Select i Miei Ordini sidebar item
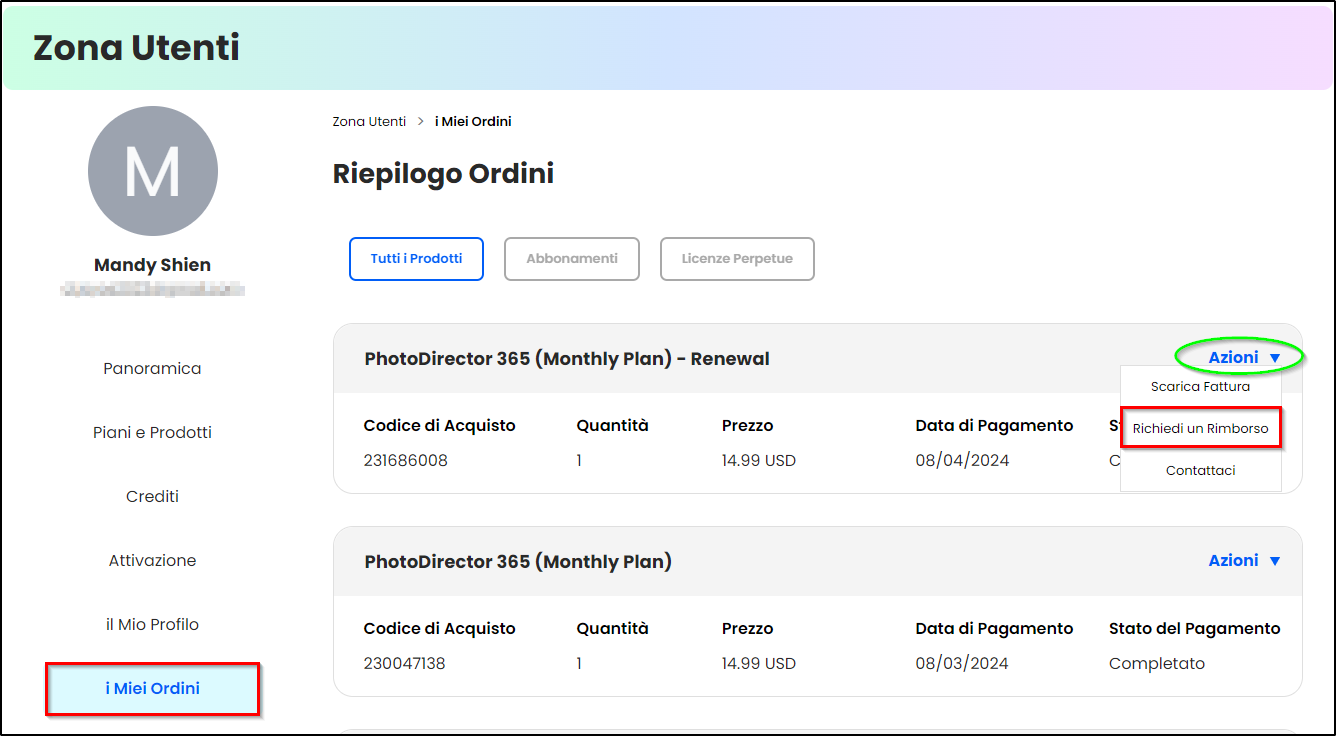 (152, 688)
